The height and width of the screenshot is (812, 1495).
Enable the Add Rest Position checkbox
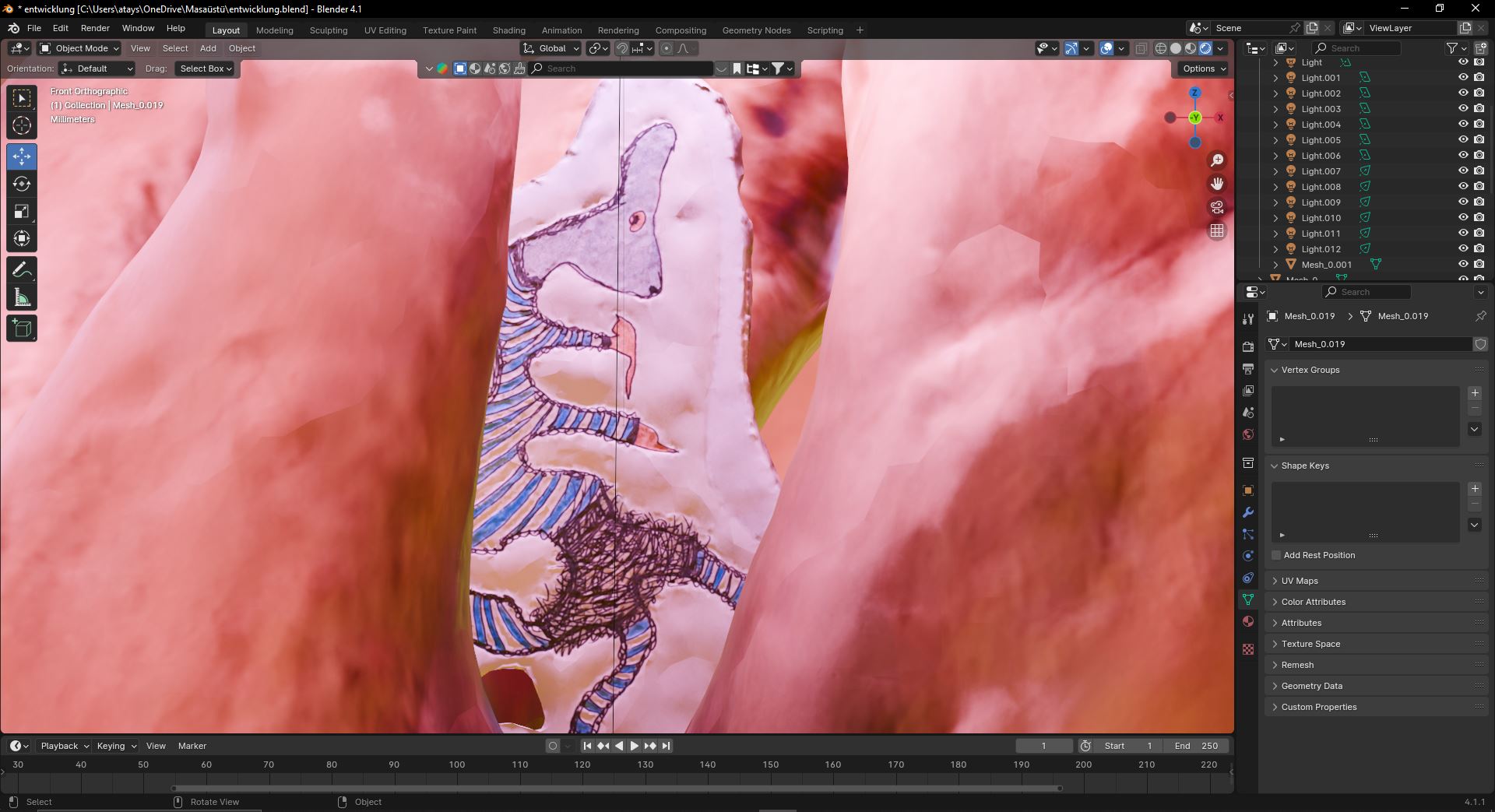pyautogui.click(x=1276, y=555)
